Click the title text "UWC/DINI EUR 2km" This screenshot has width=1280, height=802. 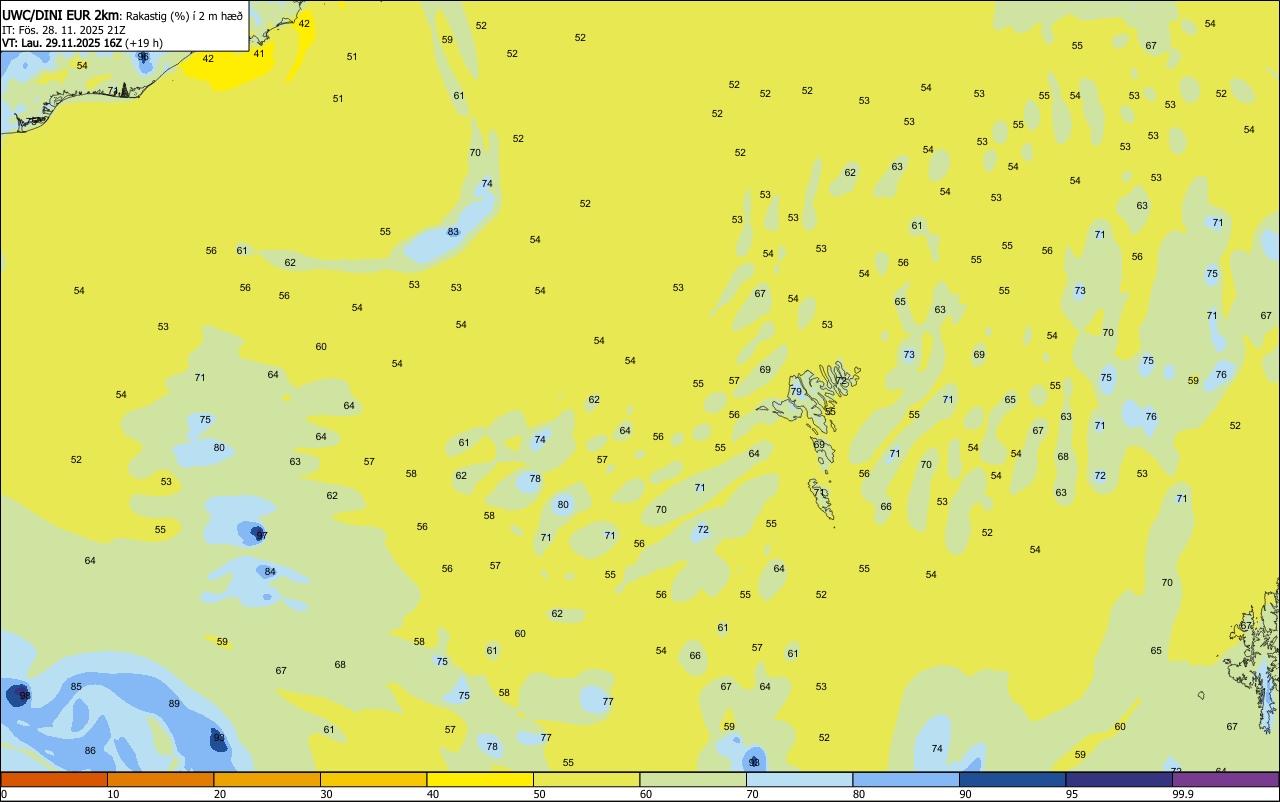60,14
